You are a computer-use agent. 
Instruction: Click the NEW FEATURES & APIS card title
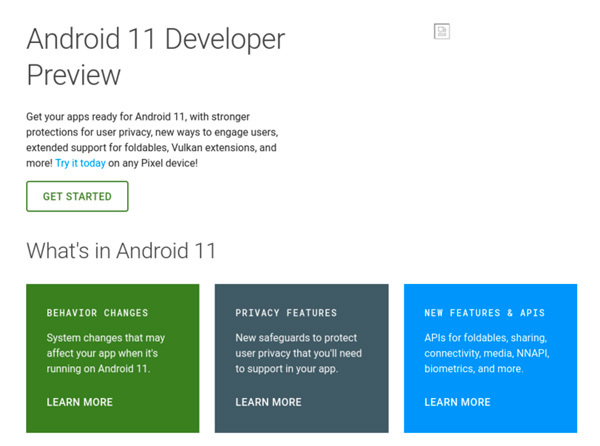pyautogui.click(x=484, y=313)
